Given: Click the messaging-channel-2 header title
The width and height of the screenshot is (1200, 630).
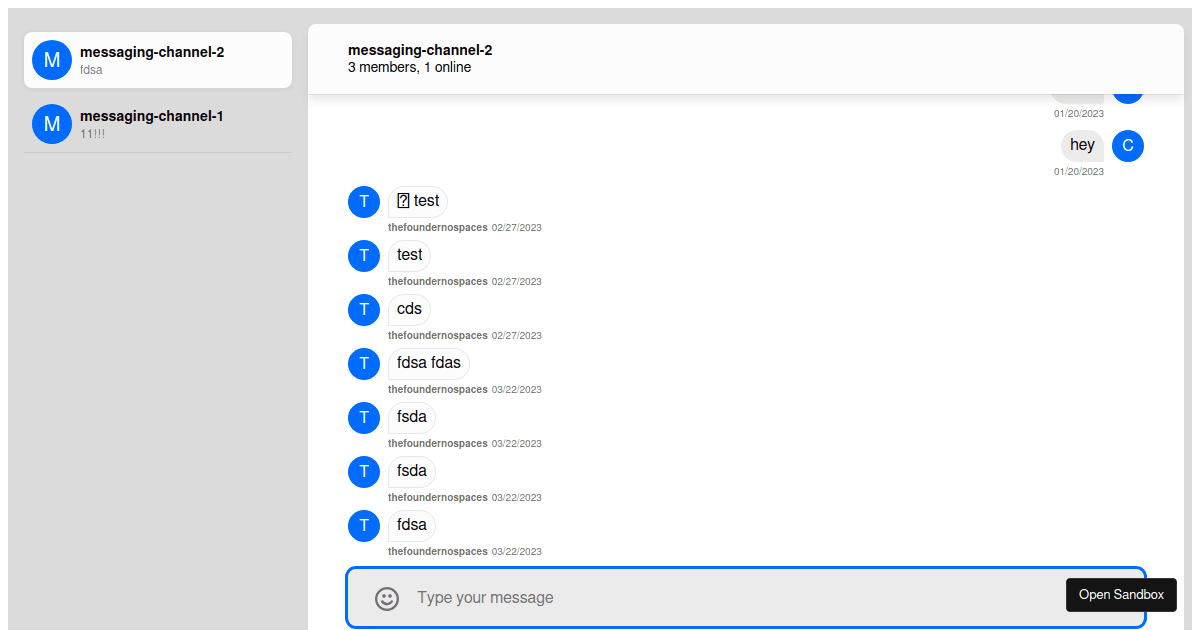Looking at the screenshot, I should (420, 50).
